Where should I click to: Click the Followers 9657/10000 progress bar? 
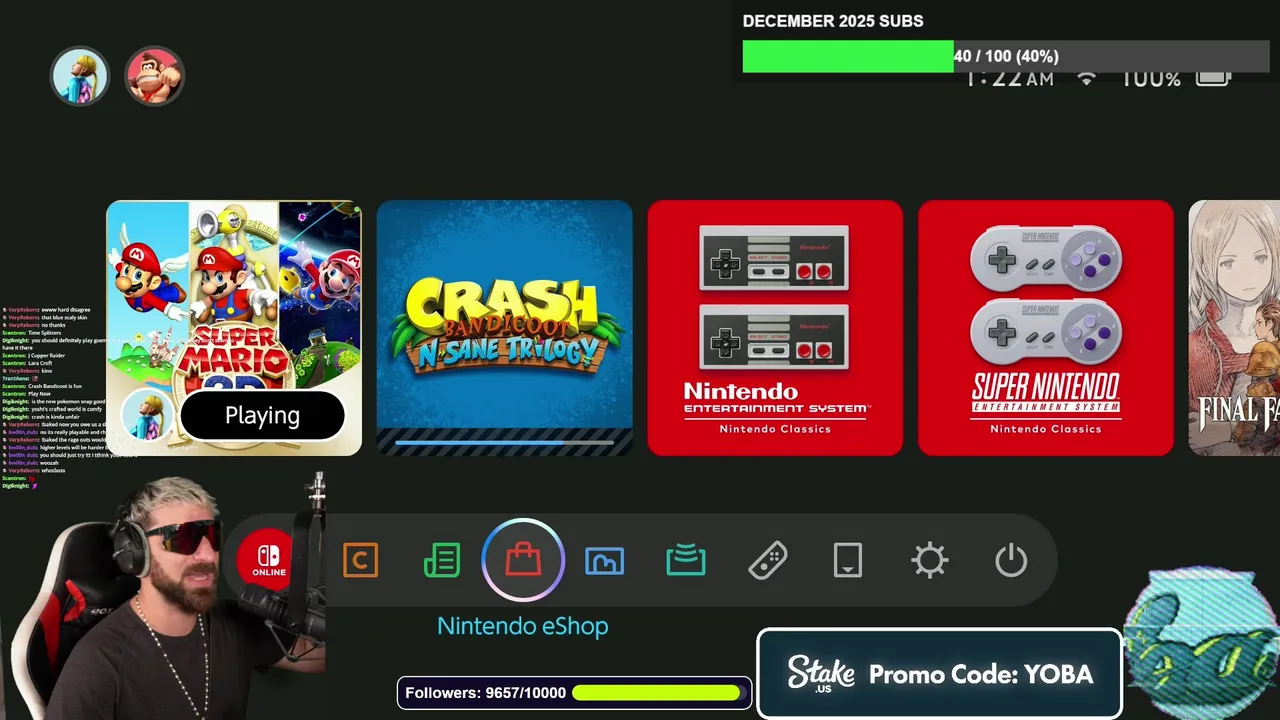(575, 693)
